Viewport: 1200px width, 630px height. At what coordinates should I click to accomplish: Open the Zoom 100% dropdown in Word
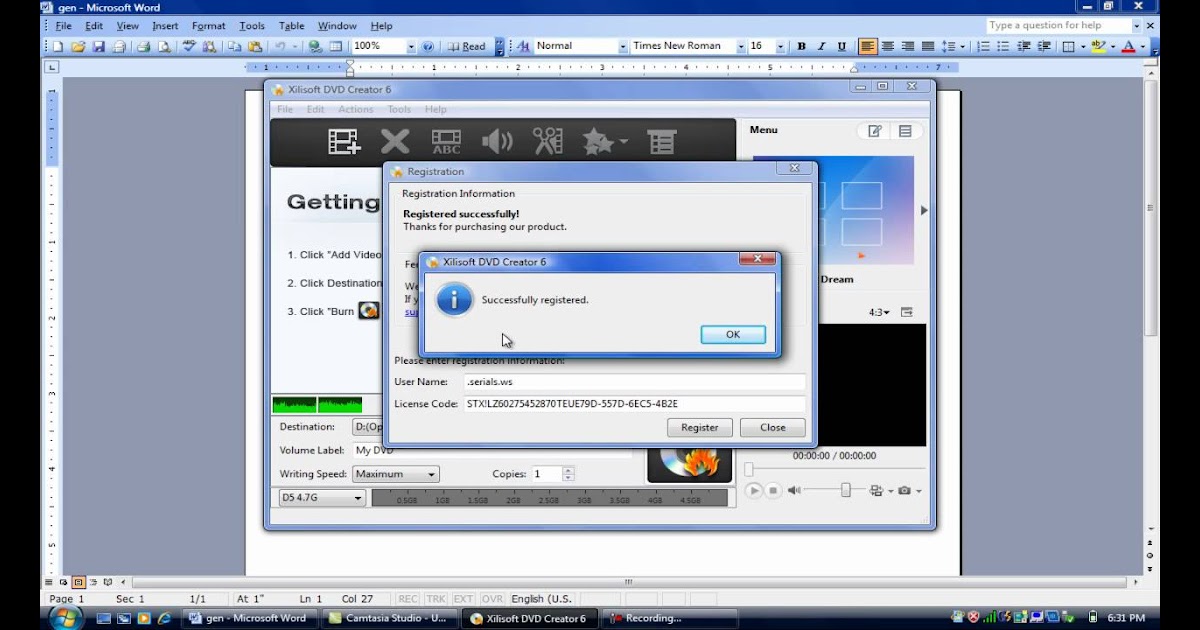coord(411,46)
